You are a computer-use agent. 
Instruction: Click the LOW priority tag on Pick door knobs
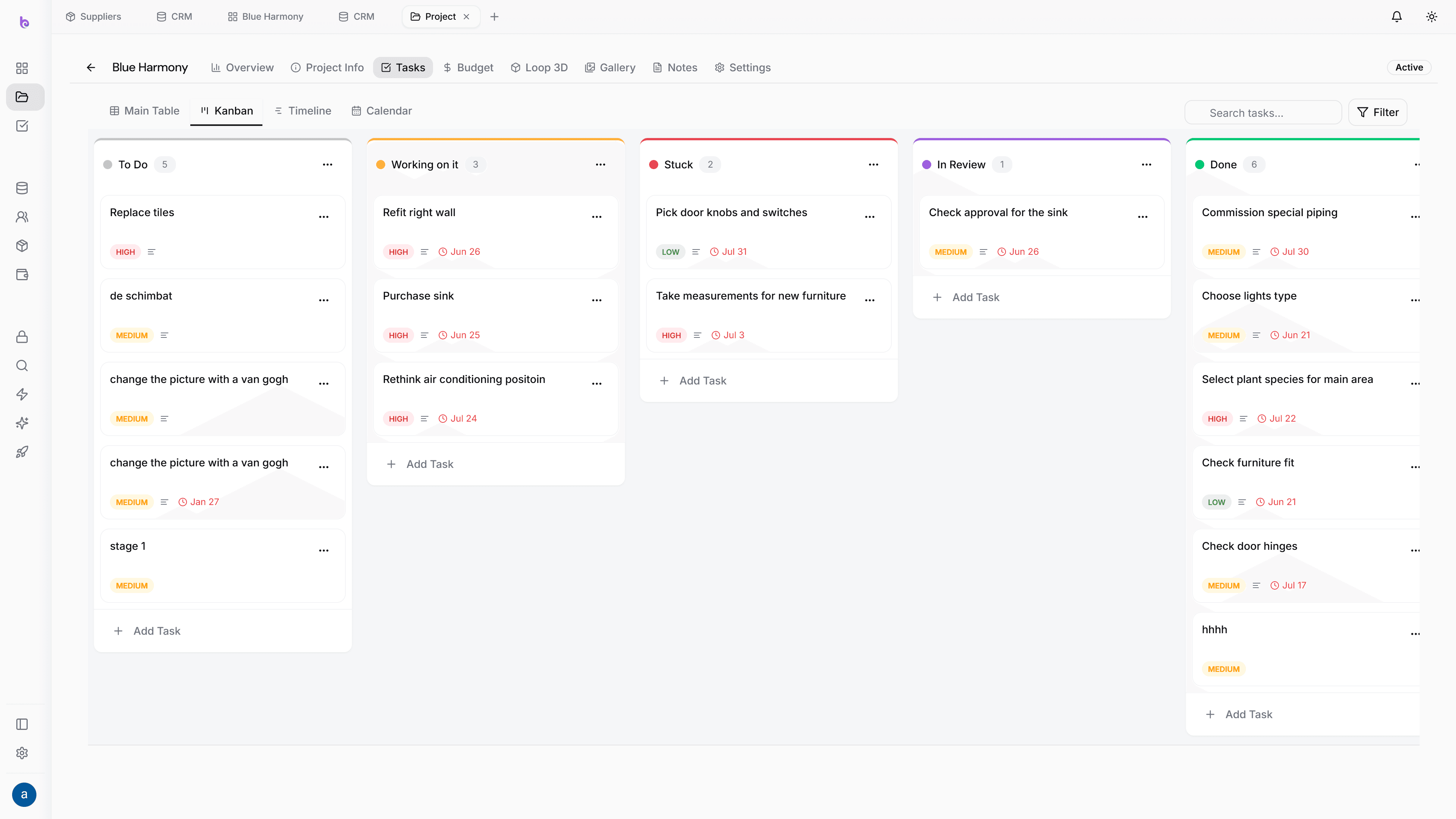pyautogui.click(x=670, y=252)
